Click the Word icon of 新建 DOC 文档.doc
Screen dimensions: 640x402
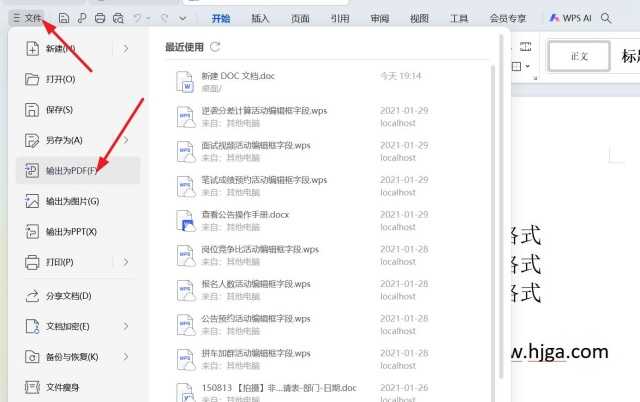185,82
